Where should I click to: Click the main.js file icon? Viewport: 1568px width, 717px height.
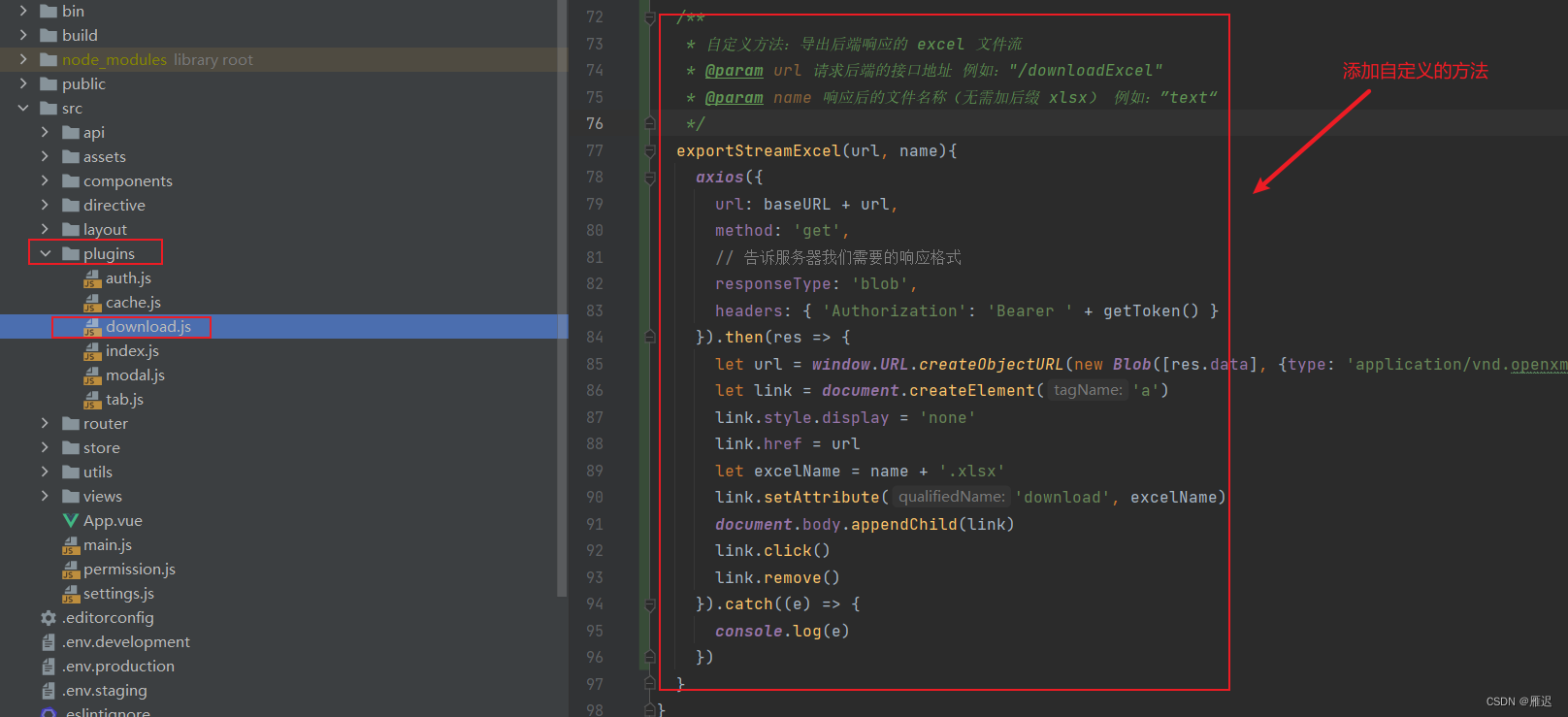point(71,545)
